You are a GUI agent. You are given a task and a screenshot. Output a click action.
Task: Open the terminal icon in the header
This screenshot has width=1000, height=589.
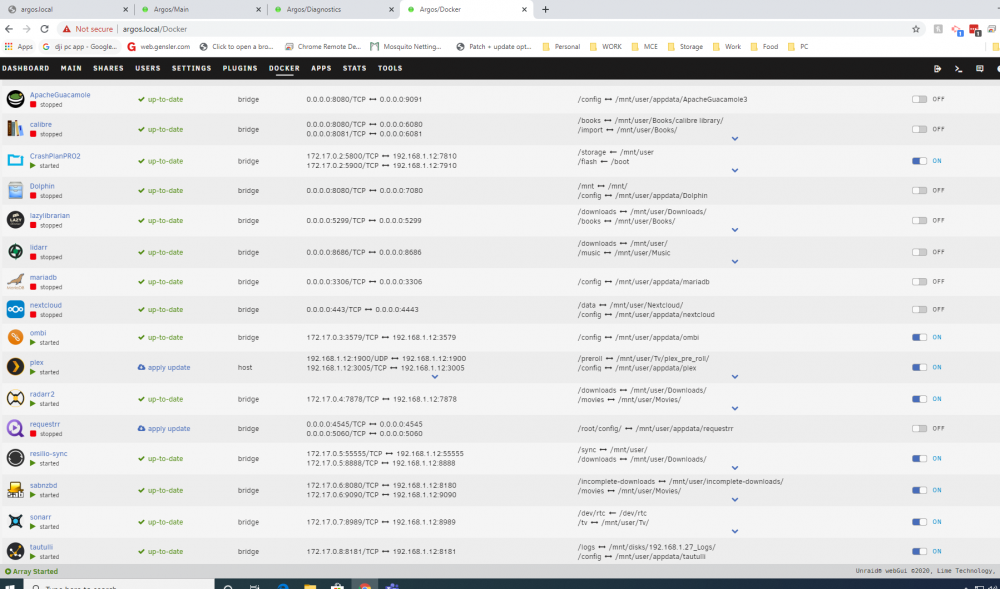pyautogui.click(x=959, y=68)
